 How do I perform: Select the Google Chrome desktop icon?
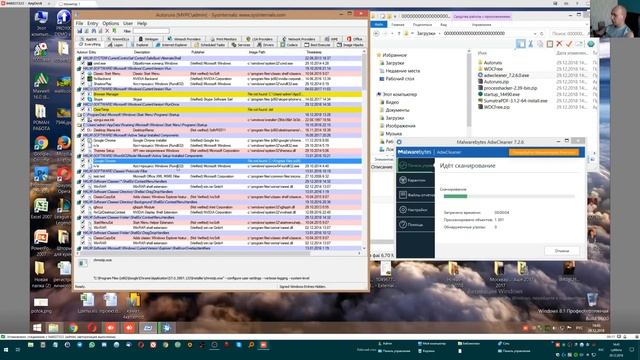[x=41, y=147]
